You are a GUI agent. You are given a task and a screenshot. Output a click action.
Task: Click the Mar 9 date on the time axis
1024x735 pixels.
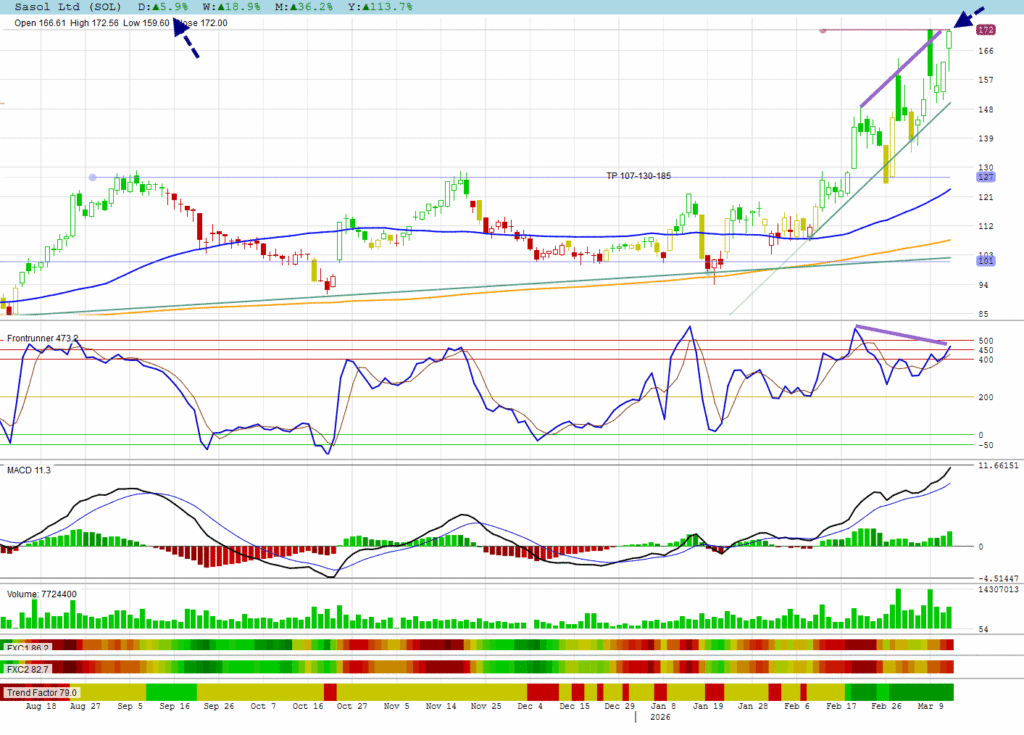coord(928,706)
